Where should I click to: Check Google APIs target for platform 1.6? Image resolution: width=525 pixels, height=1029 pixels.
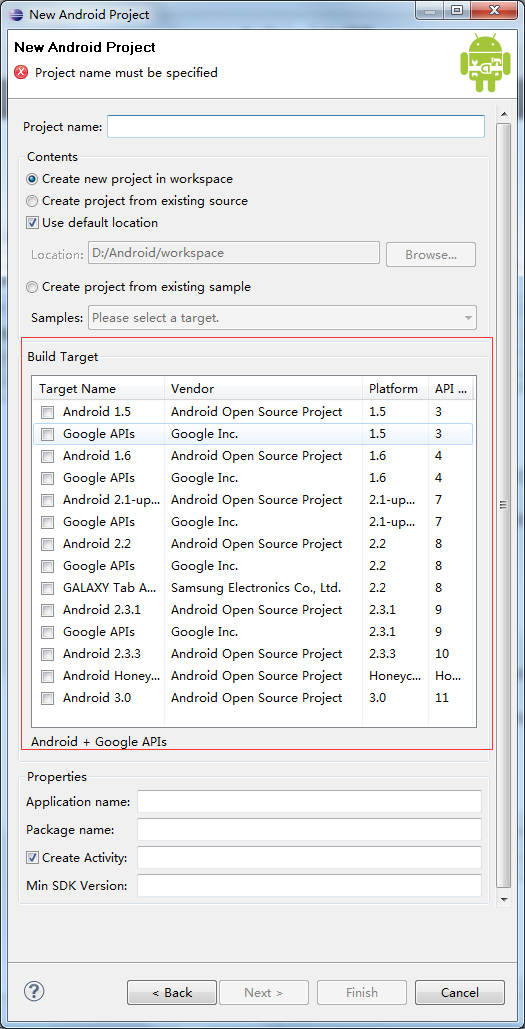[47, 478]
